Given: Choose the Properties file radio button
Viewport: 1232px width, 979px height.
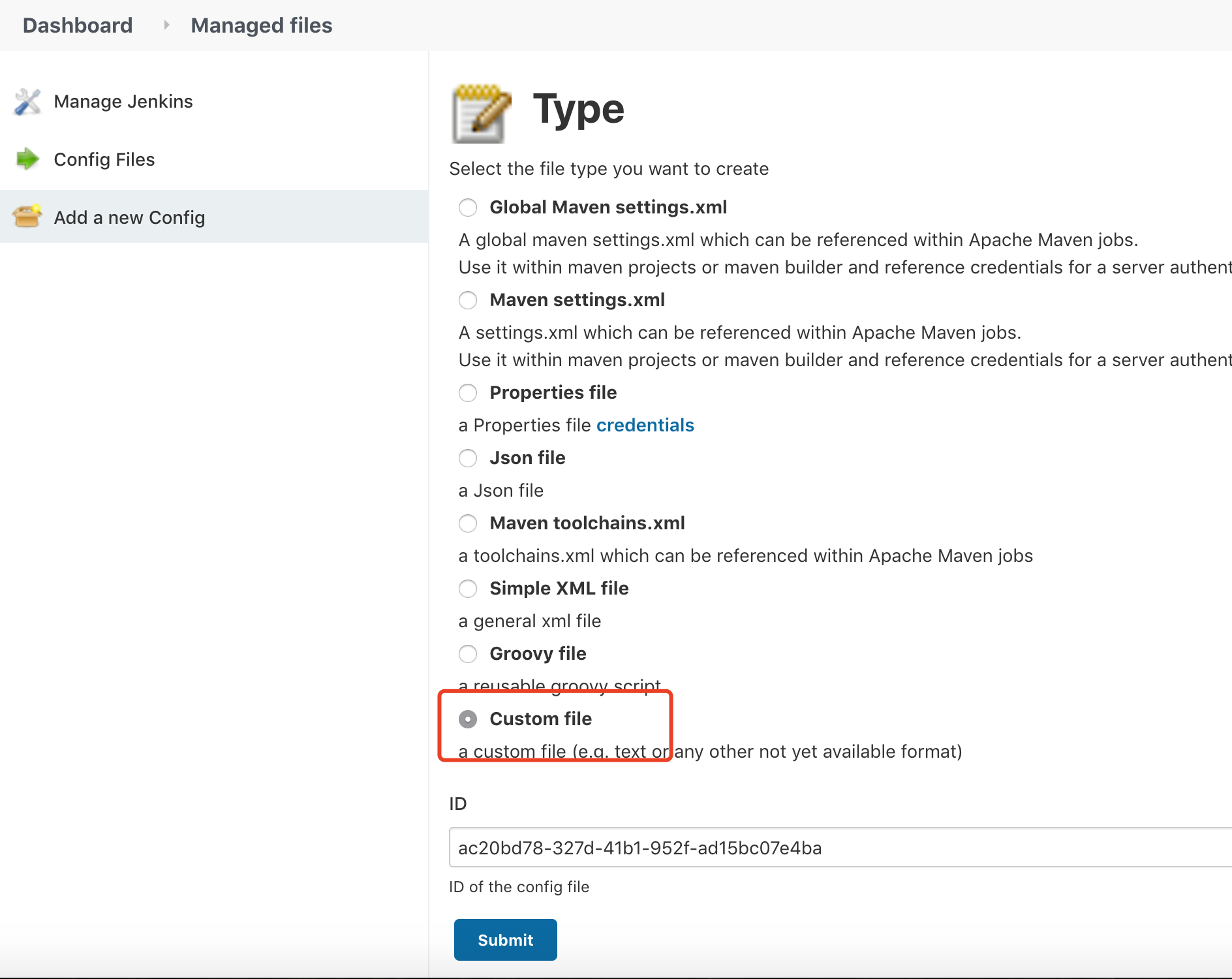Looking at the screenshot, I should pos(468,393).
